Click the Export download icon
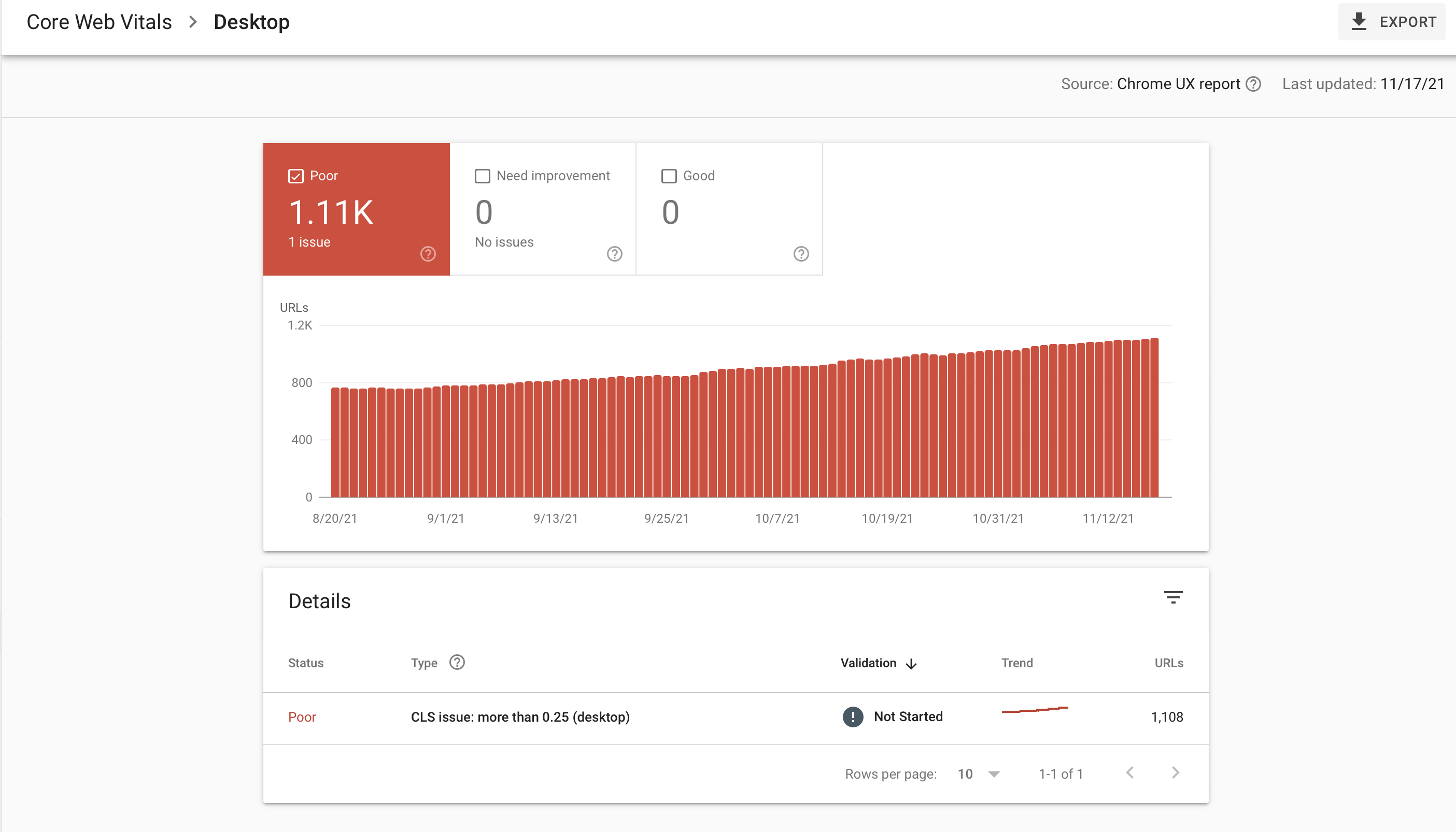 click(1358, 22)
